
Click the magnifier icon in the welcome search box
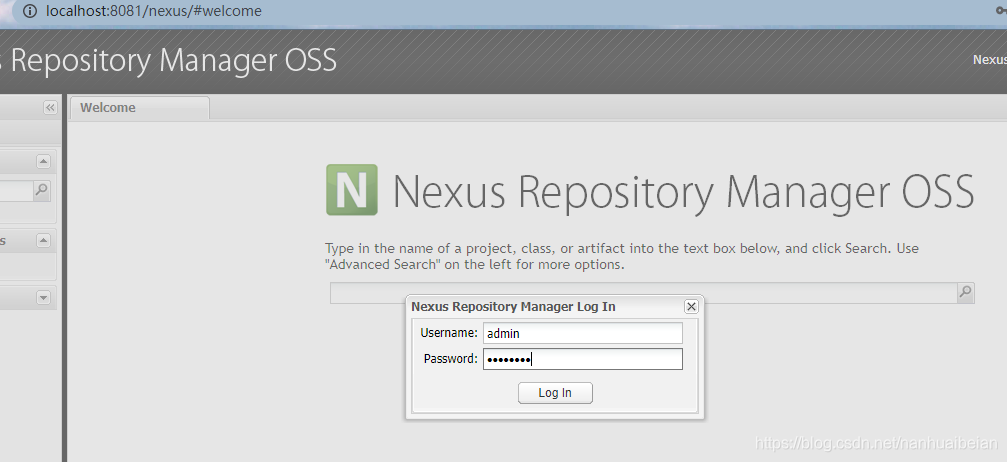[965, 293]
